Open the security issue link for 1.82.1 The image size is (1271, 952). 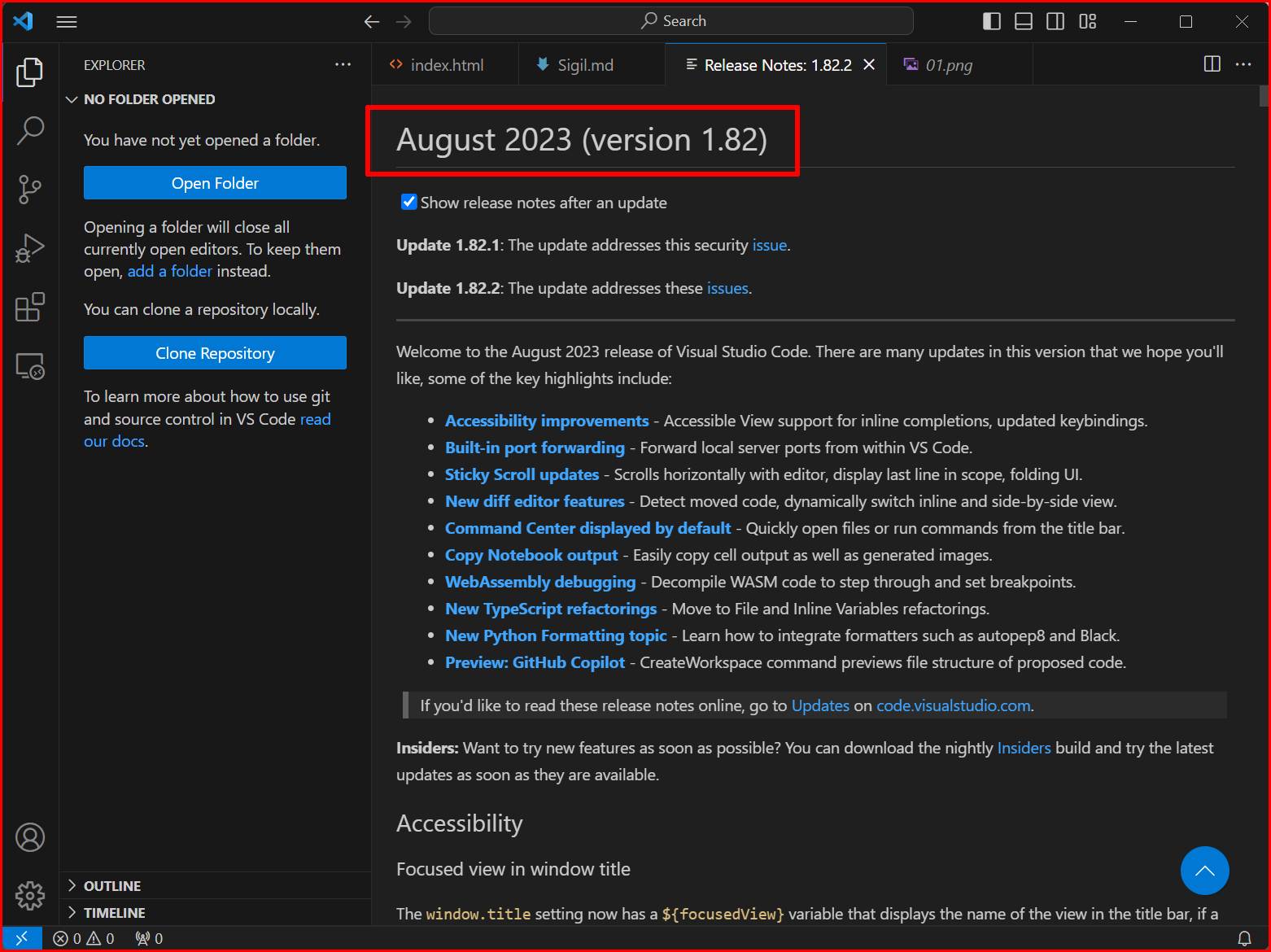769,245
